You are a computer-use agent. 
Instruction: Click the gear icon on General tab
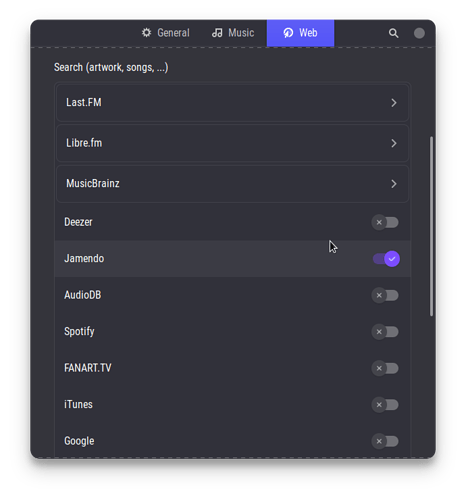(146, 33)
